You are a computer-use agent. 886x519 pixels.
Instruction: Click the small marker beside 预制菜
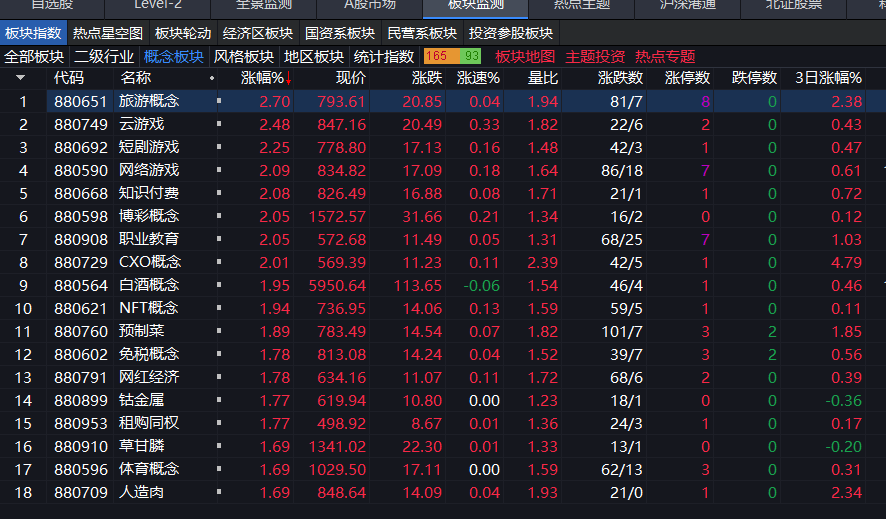coord(219,331)
